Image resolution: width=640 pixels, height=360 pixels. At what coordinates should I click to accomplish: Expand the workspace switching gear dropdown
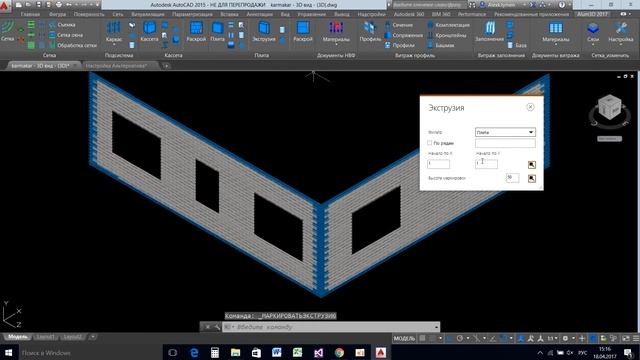click(x=573, y=338)
